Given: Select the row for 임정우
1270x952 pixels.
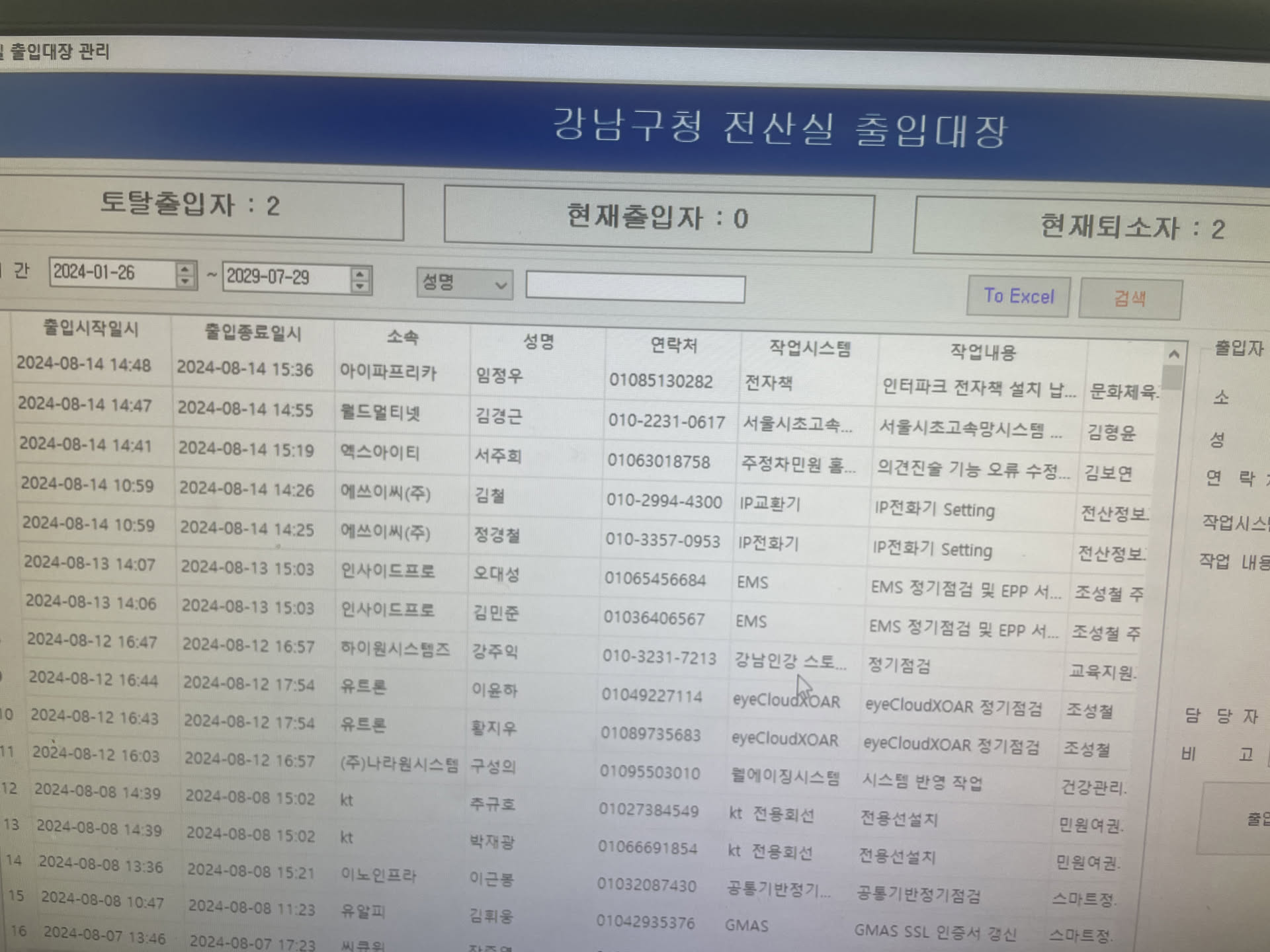Looking at the screenshot, I should (x=499, y=376).
